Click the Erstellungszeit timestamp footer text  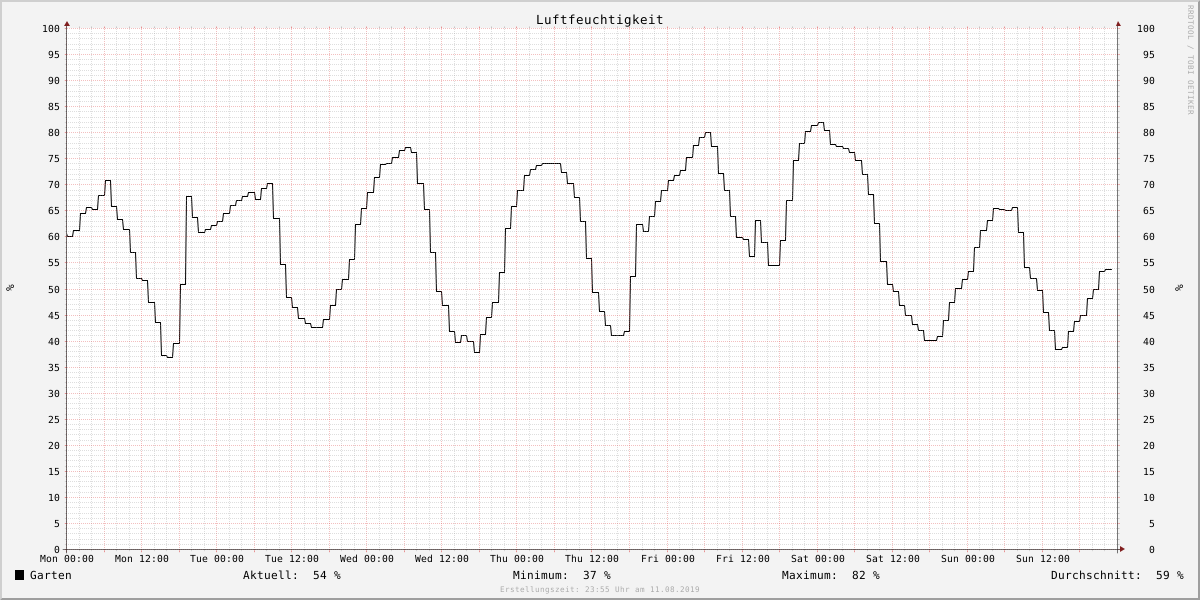point(600,590)
